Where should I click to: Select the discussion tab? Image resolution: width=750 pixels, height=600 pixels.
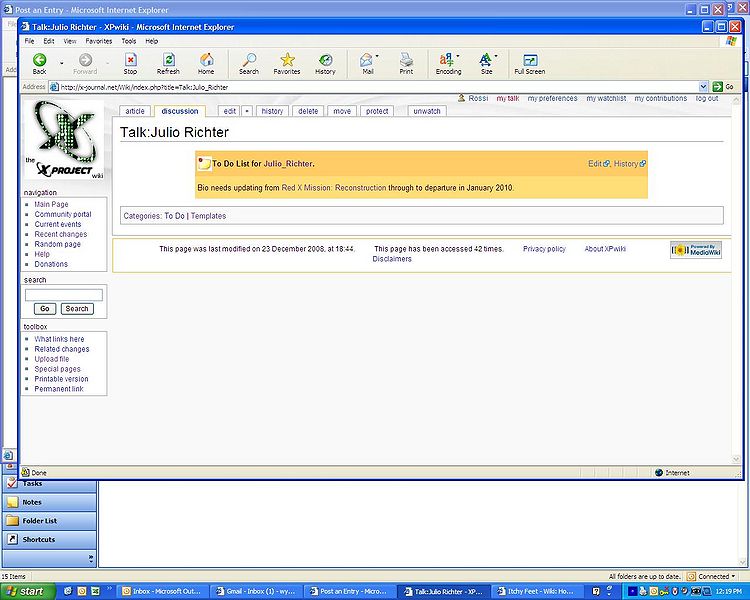pos(180,111)
